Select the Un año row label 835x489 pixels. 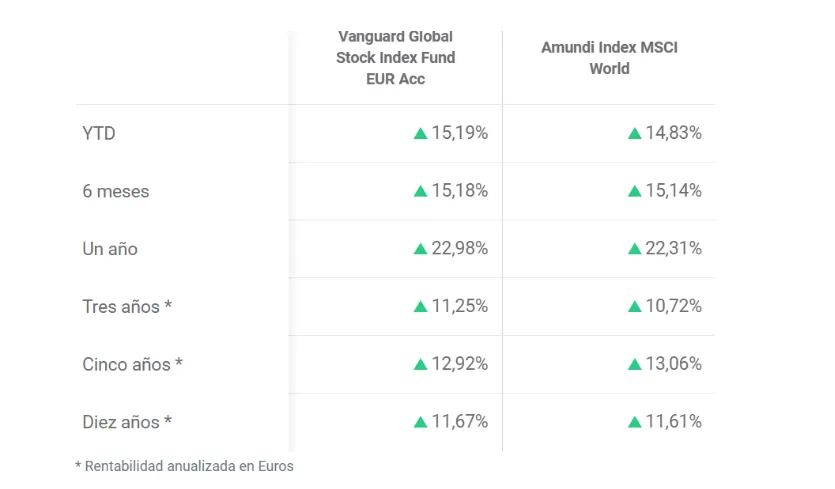coord(110,249)
